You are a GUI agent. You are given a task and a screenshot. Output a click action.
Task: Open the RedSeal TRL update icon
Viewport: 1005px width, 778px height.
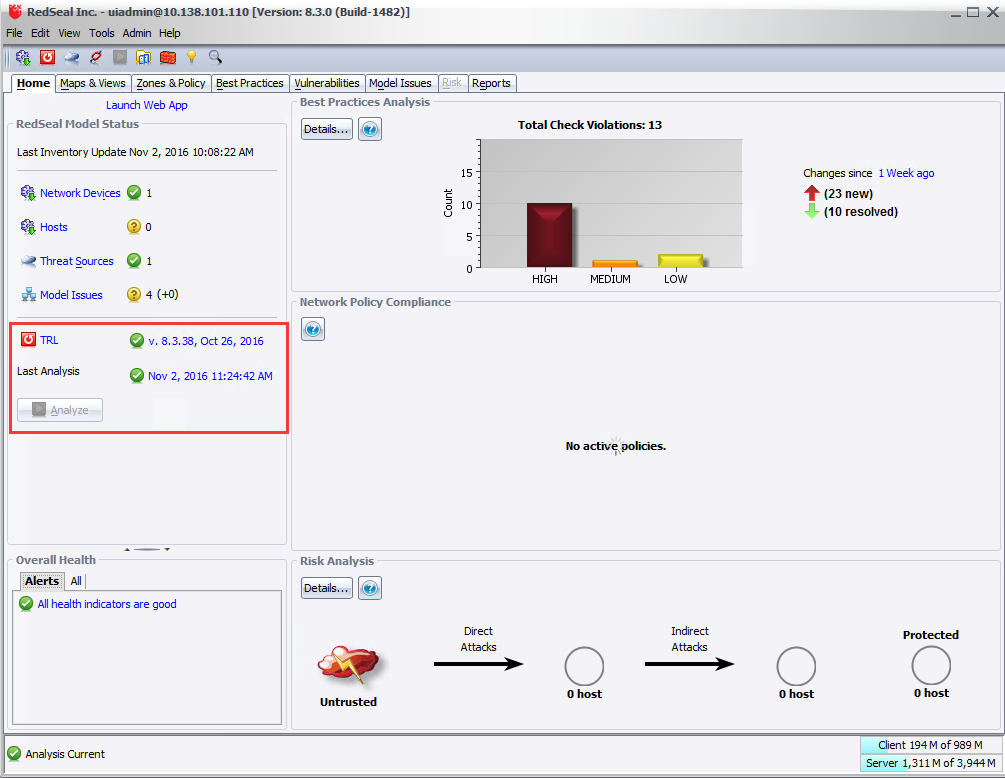click(x=46, y=57)
